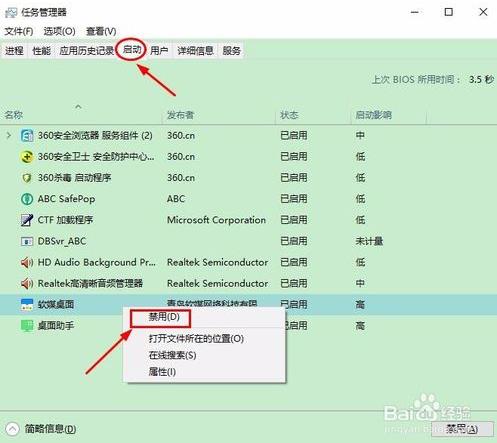This screenshot has width=497, height=443.
Task: Choose 在线搜索(S) in the context menu
Action: 172,355
